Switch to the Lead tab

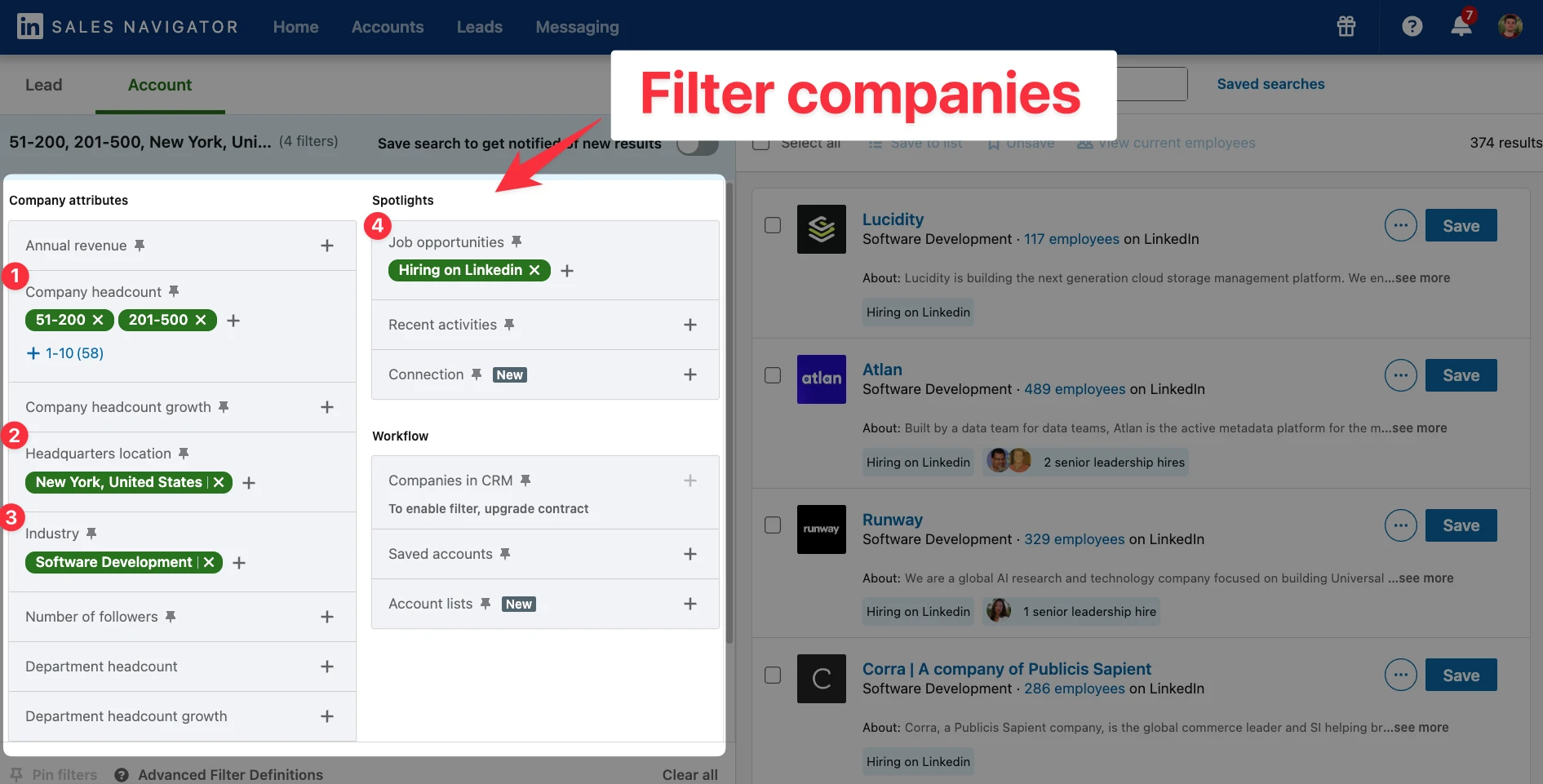(44, 85)
